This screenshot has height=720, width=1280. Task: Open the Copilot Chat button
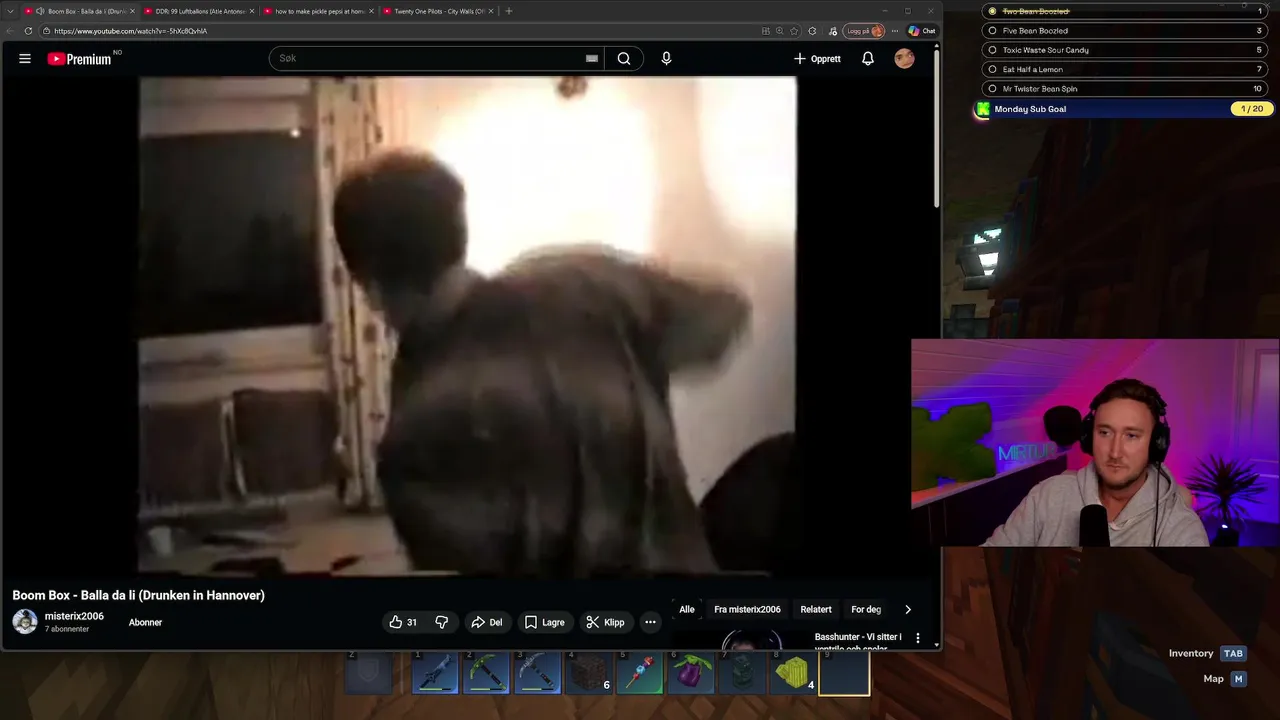921,31
